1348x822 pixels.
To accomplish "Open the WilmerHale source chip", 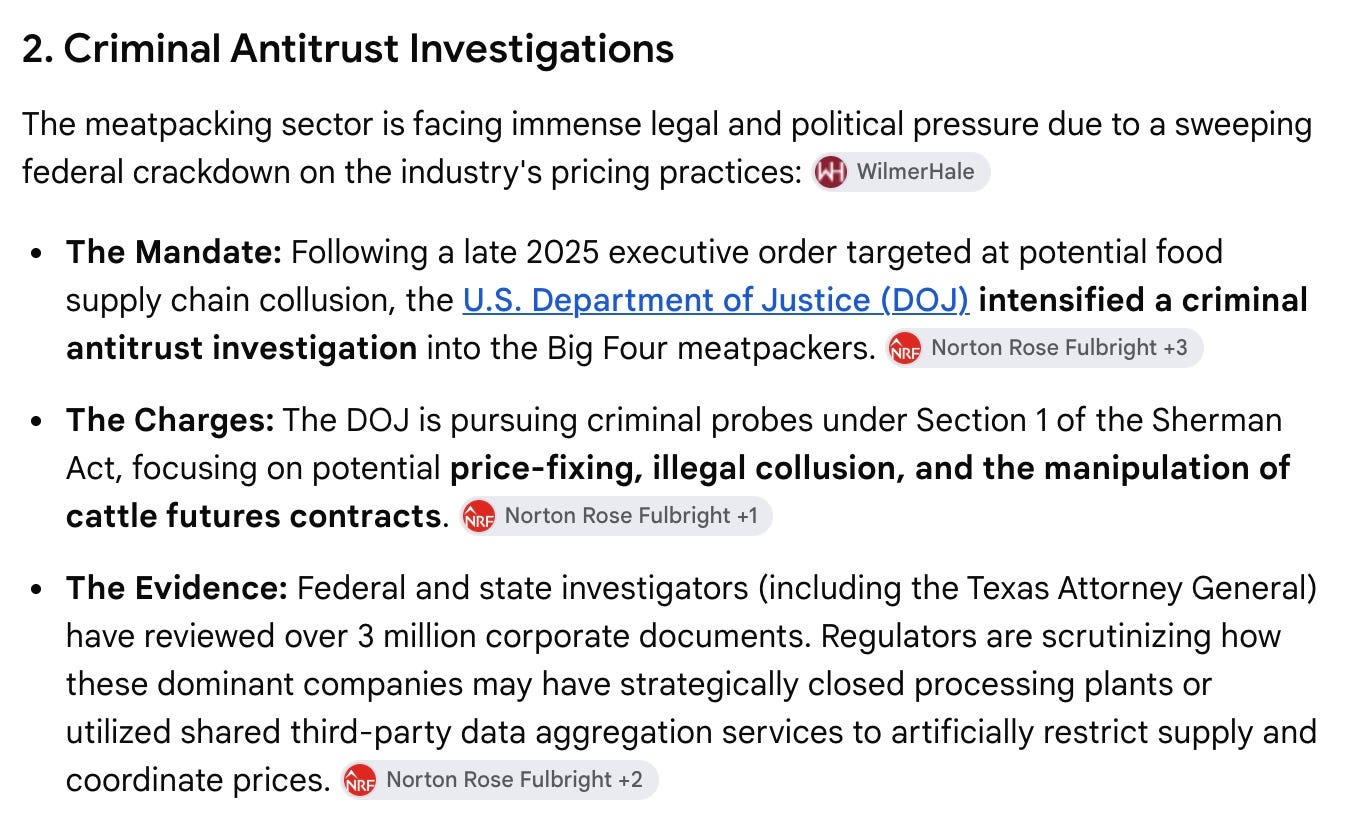I will [x=901, y=172].
